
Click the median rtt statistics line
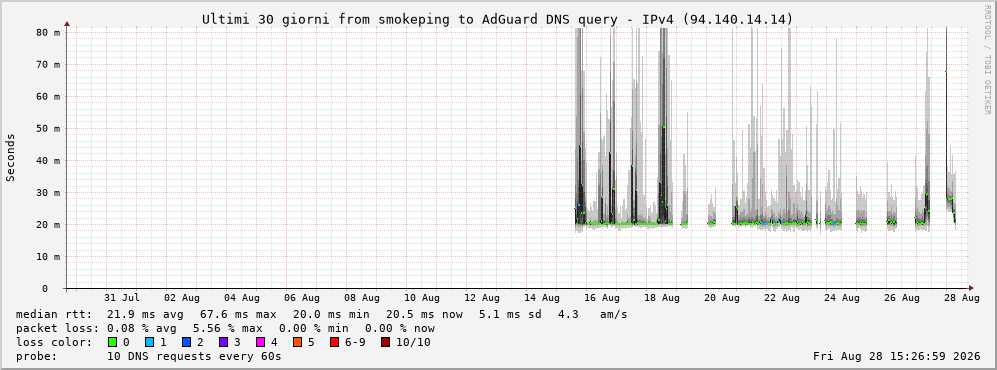[321, 315]
